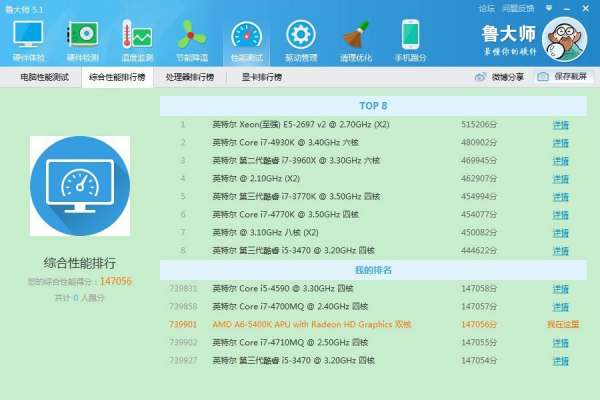Open the 硬件检测 hardware detection icon

83,34
